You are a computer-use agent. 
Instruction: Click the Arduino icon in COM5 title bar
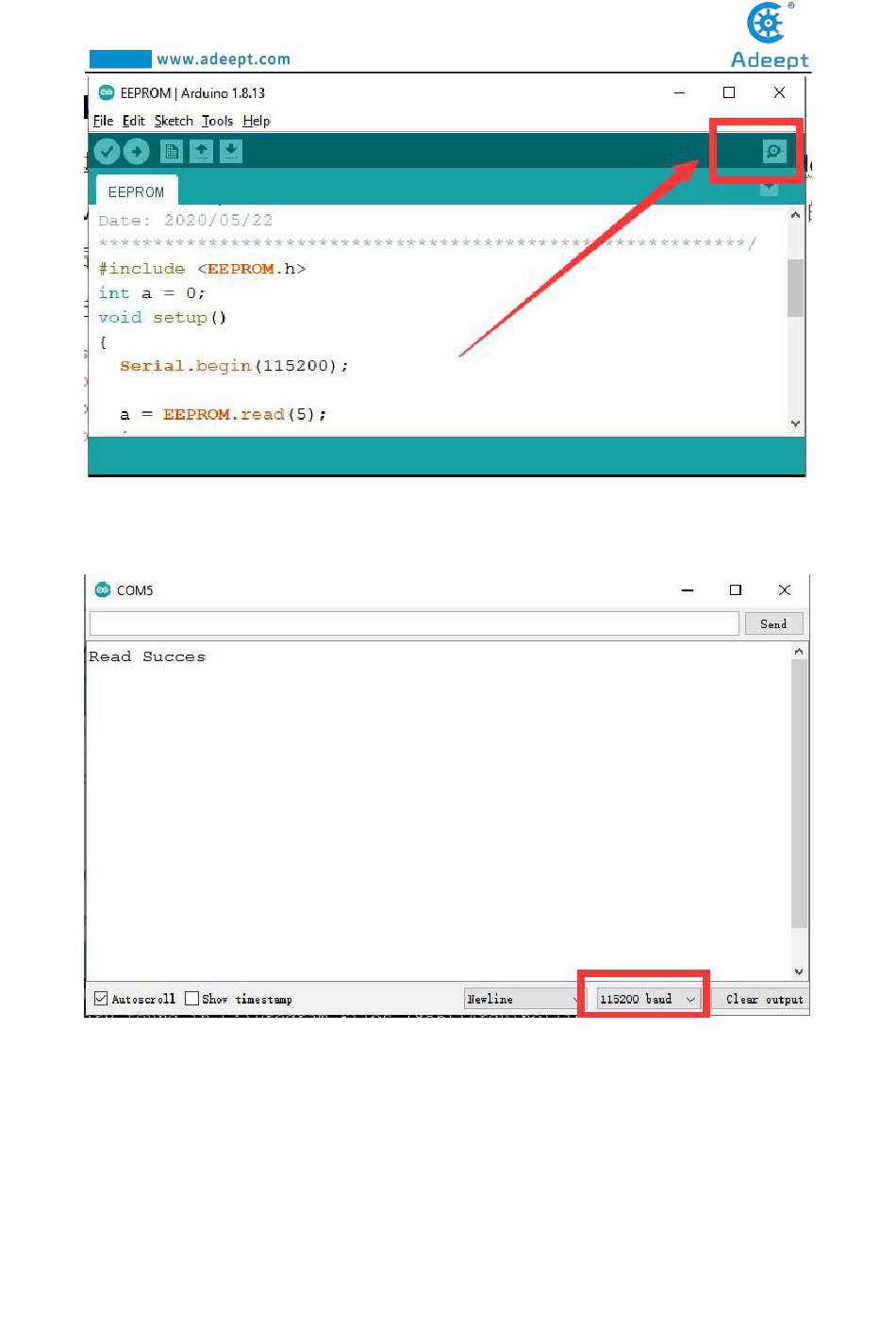pos(103,589)
